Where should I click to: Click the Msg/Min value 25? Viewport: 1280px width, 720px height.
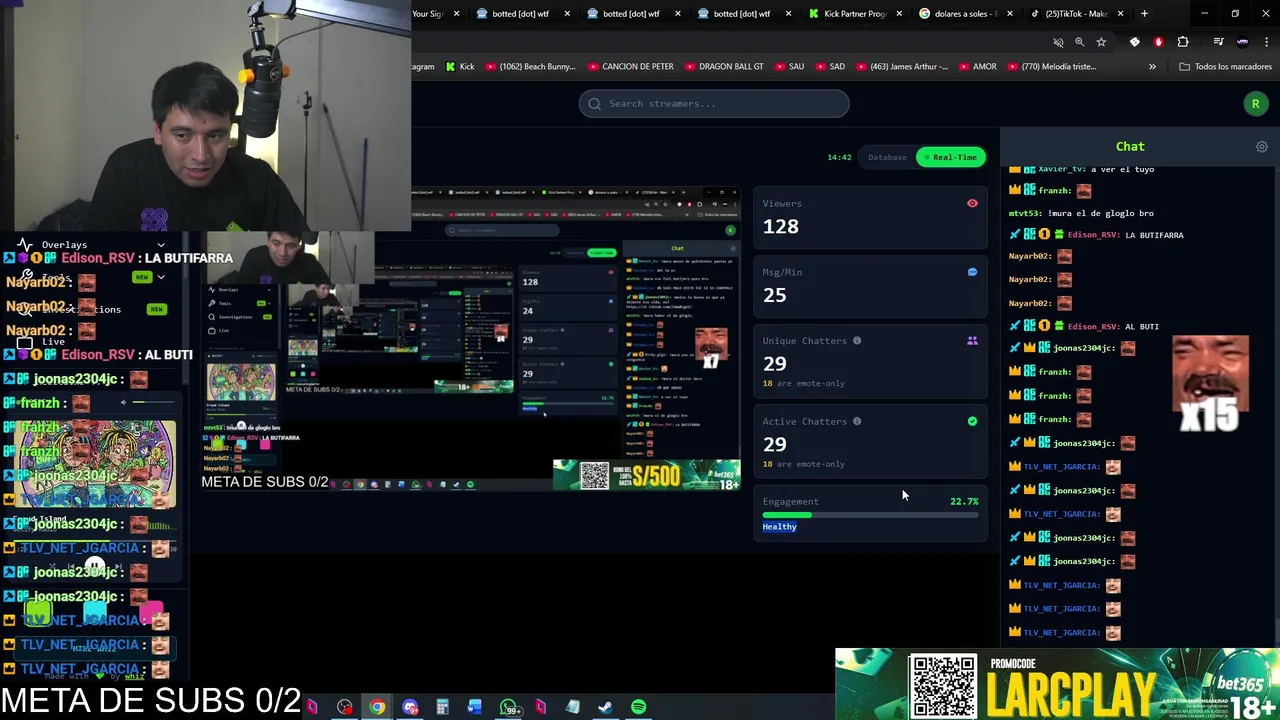[774, 295]
